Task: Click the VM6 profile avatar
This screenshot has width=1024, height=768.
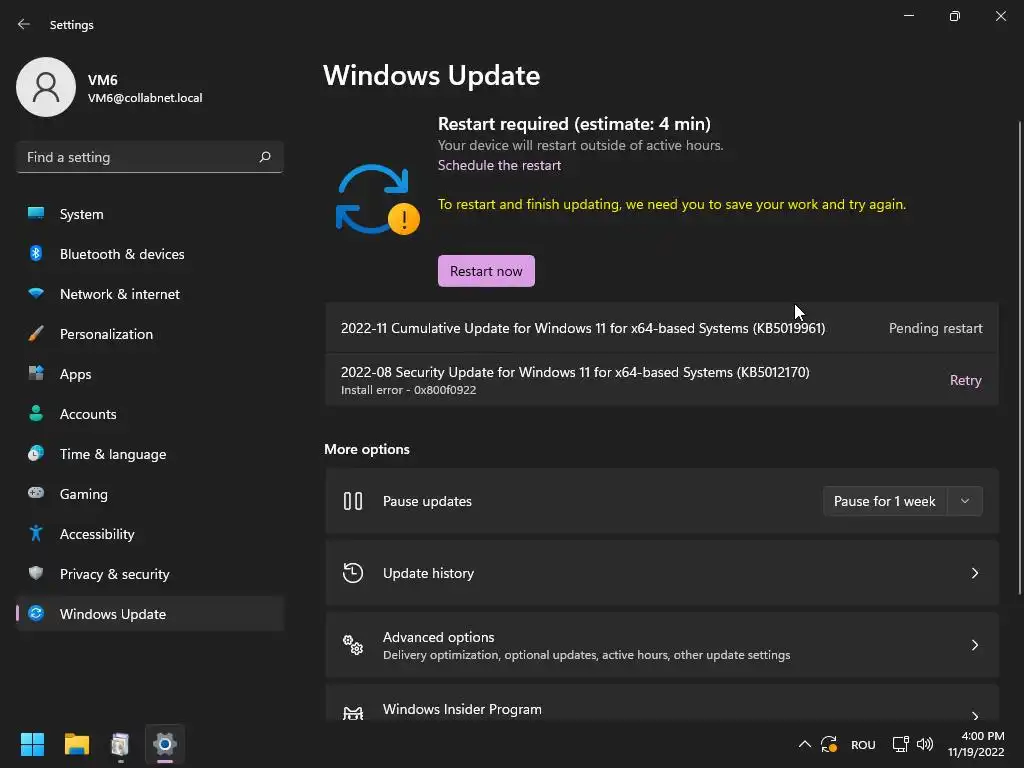Action: tap(46, 87)
